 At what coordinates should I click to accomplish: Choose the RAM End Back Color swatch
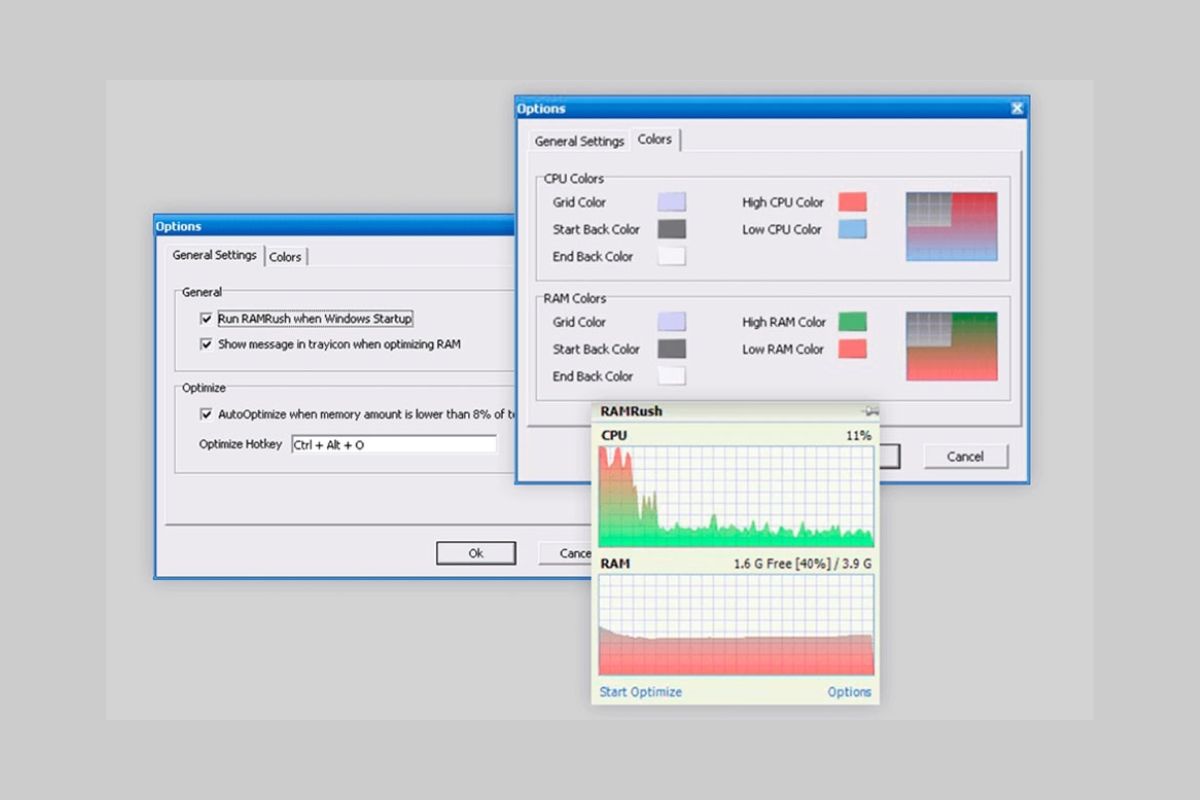click(671, 376)
